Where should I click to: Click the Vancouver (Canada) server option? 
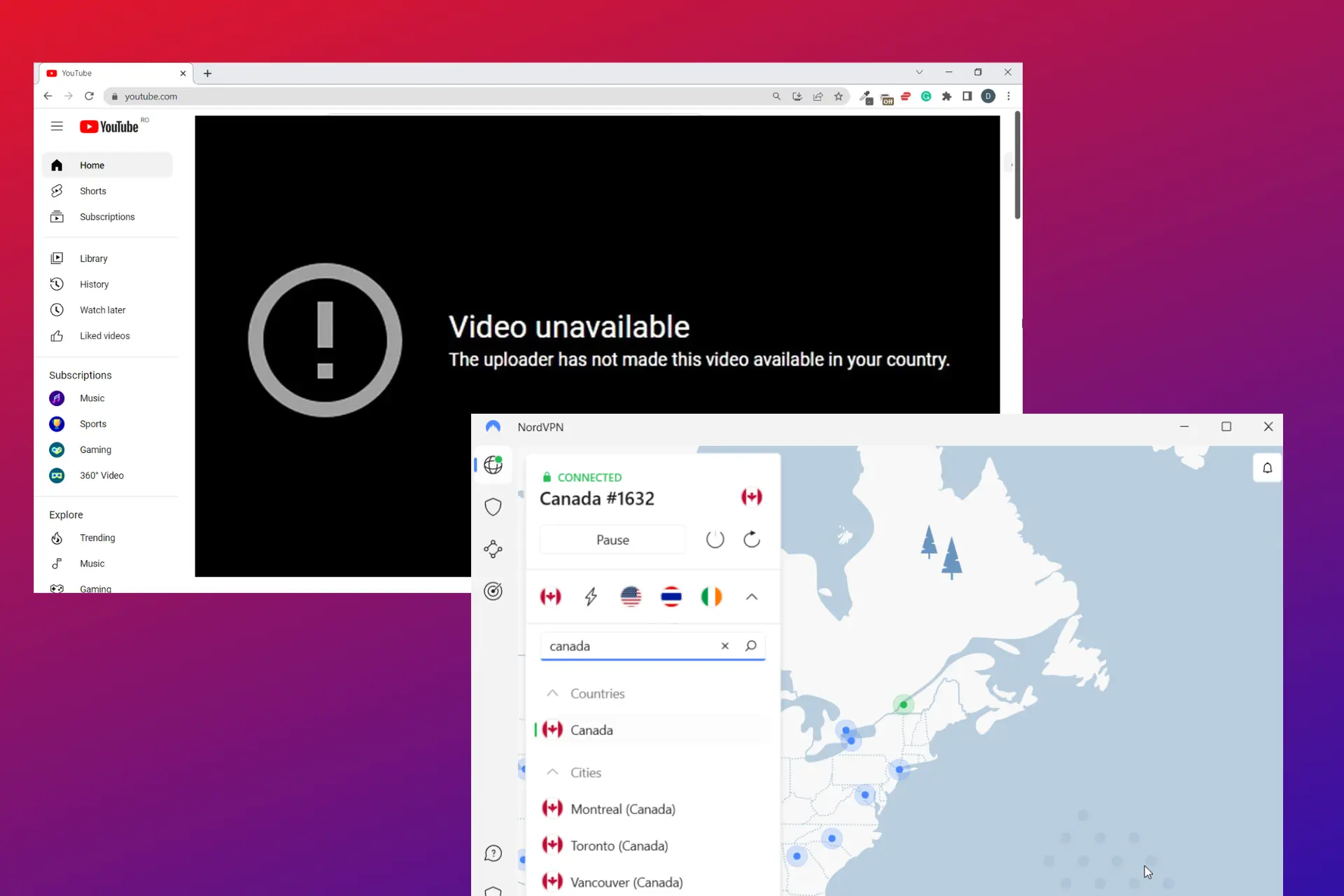click(x=627, y=882)
